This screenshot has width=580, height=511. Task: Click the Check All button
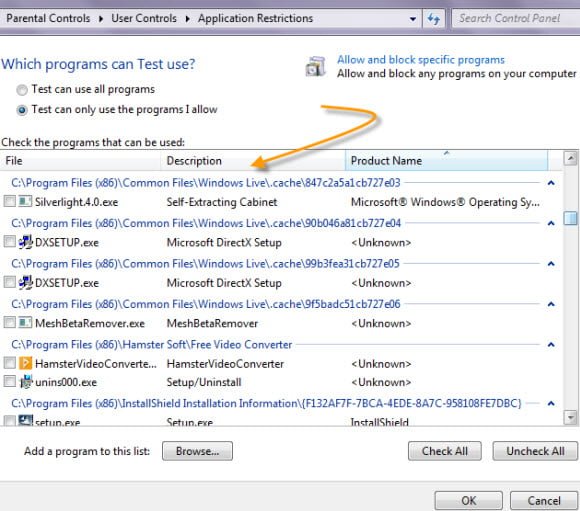point(445,451)
